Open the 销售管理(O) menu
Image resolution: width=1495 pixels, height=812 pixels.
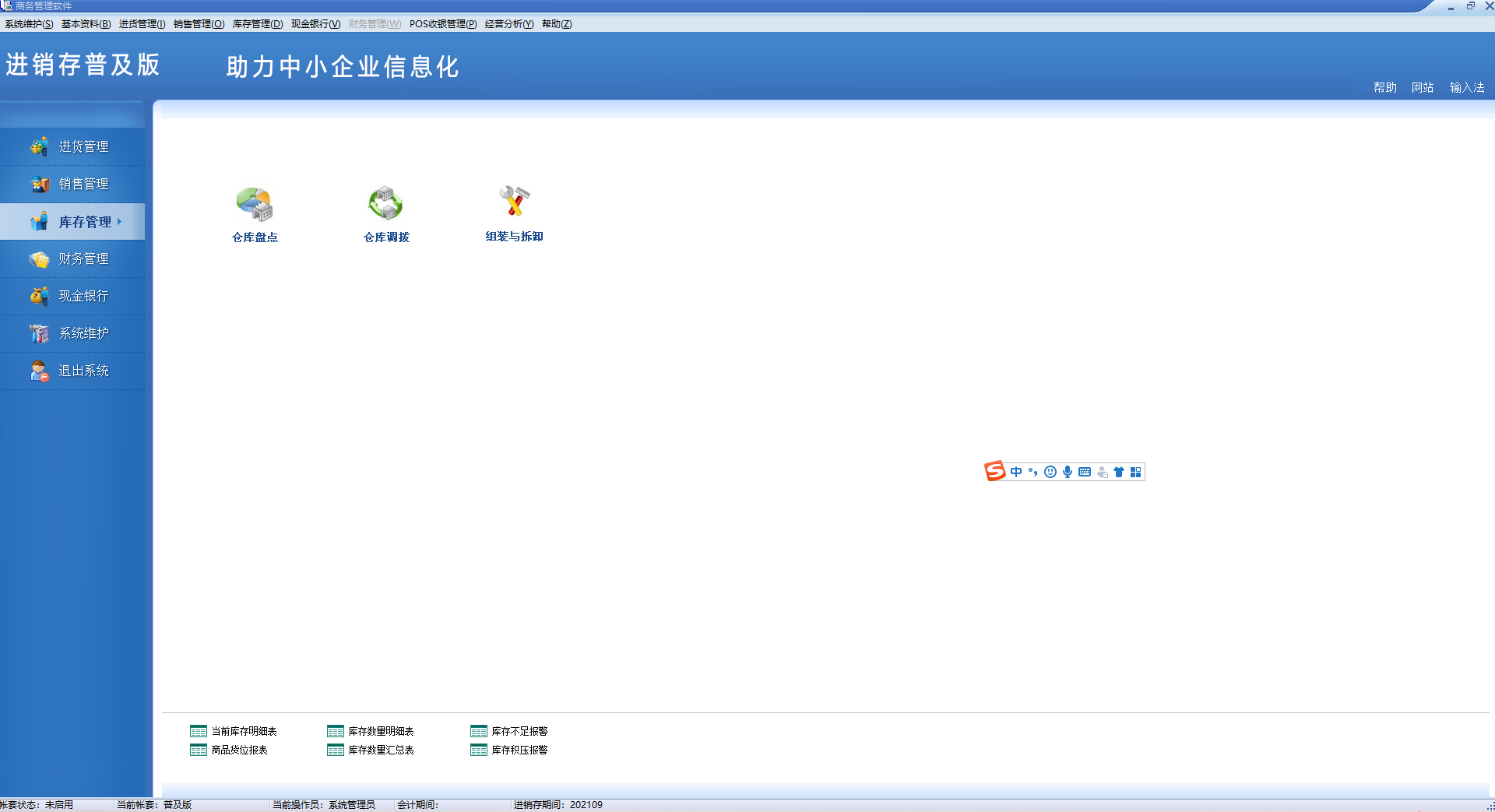(x=199, y=24)
